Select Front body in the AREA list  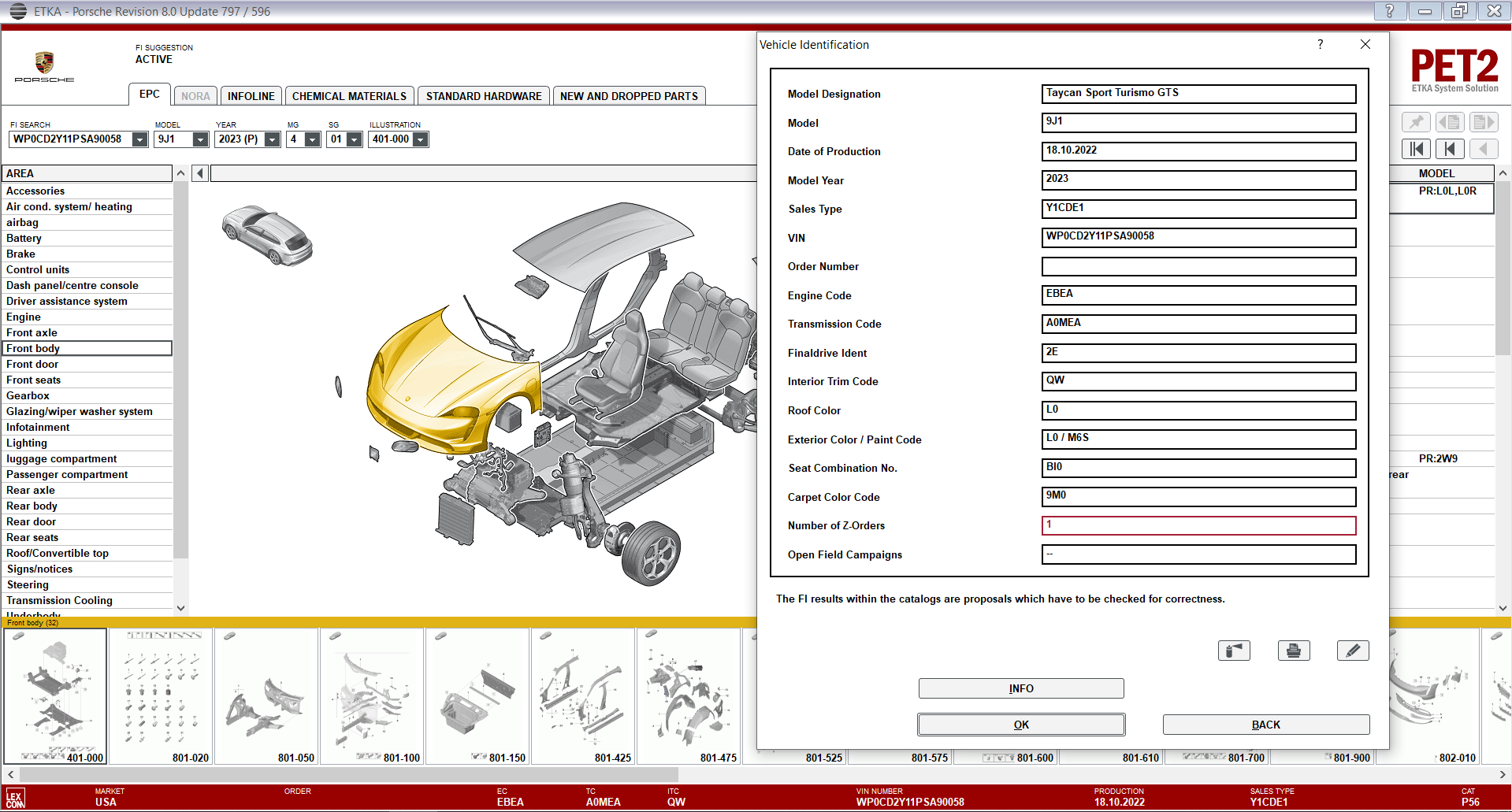click(87, 348)
